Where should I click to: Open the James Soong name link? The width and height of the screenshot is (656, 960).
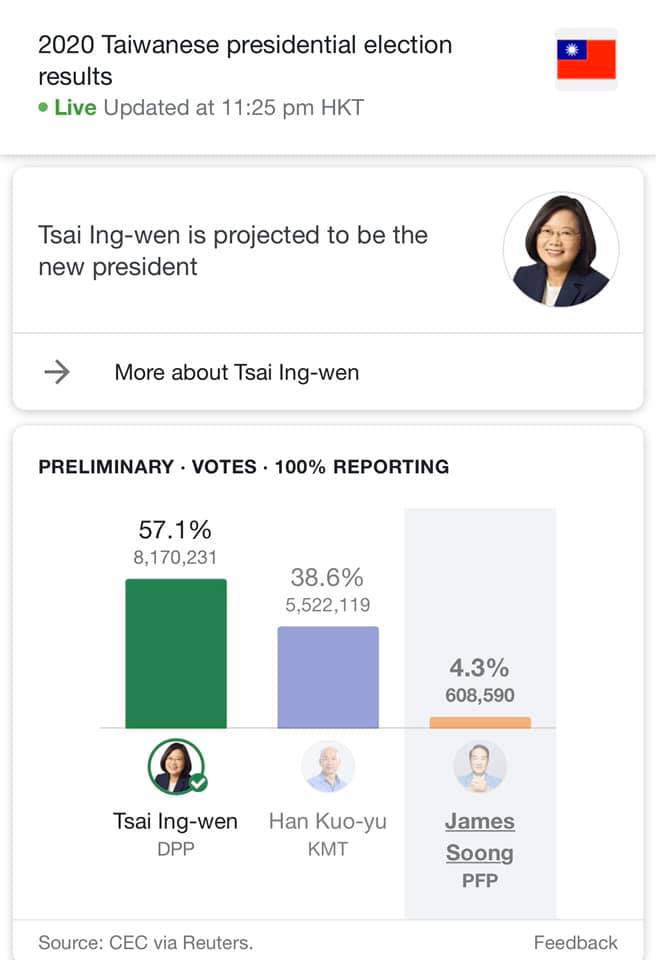pyautogui.click(x=480, y=837)
